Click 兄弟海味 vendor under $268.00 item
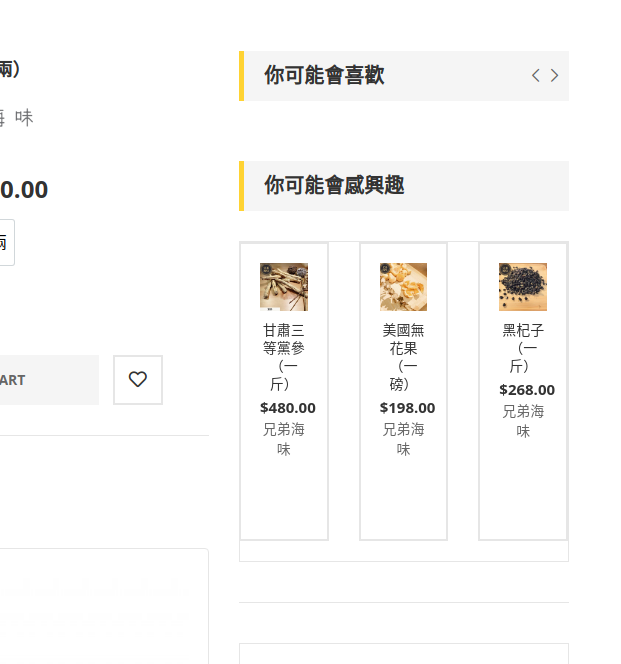Screen dimensions: 621x664 (523, 421)
